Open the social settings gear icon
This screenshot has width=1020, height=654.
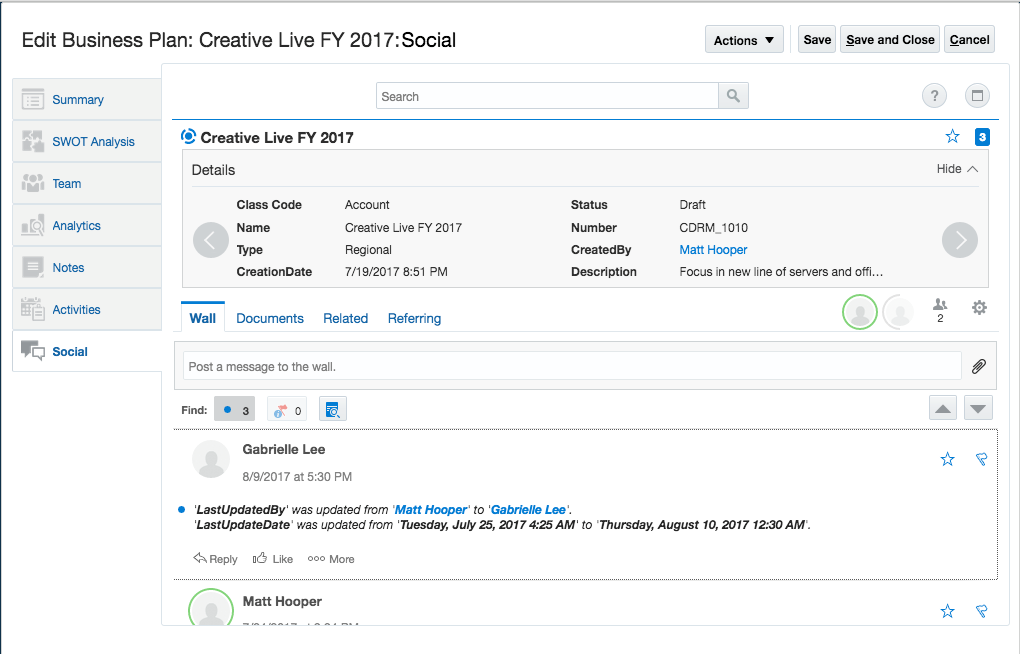979,308
